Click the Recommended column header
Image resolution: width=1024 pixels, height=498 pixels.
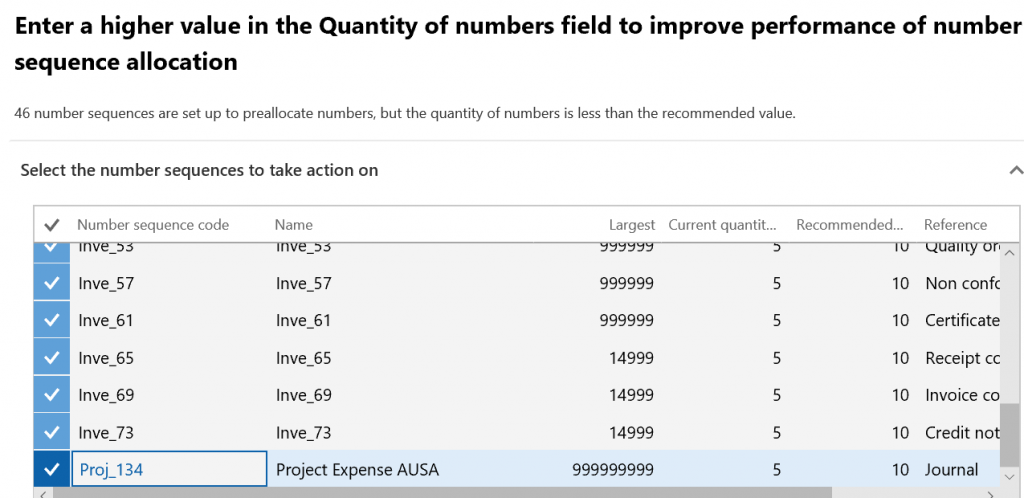tap(850, 225)
